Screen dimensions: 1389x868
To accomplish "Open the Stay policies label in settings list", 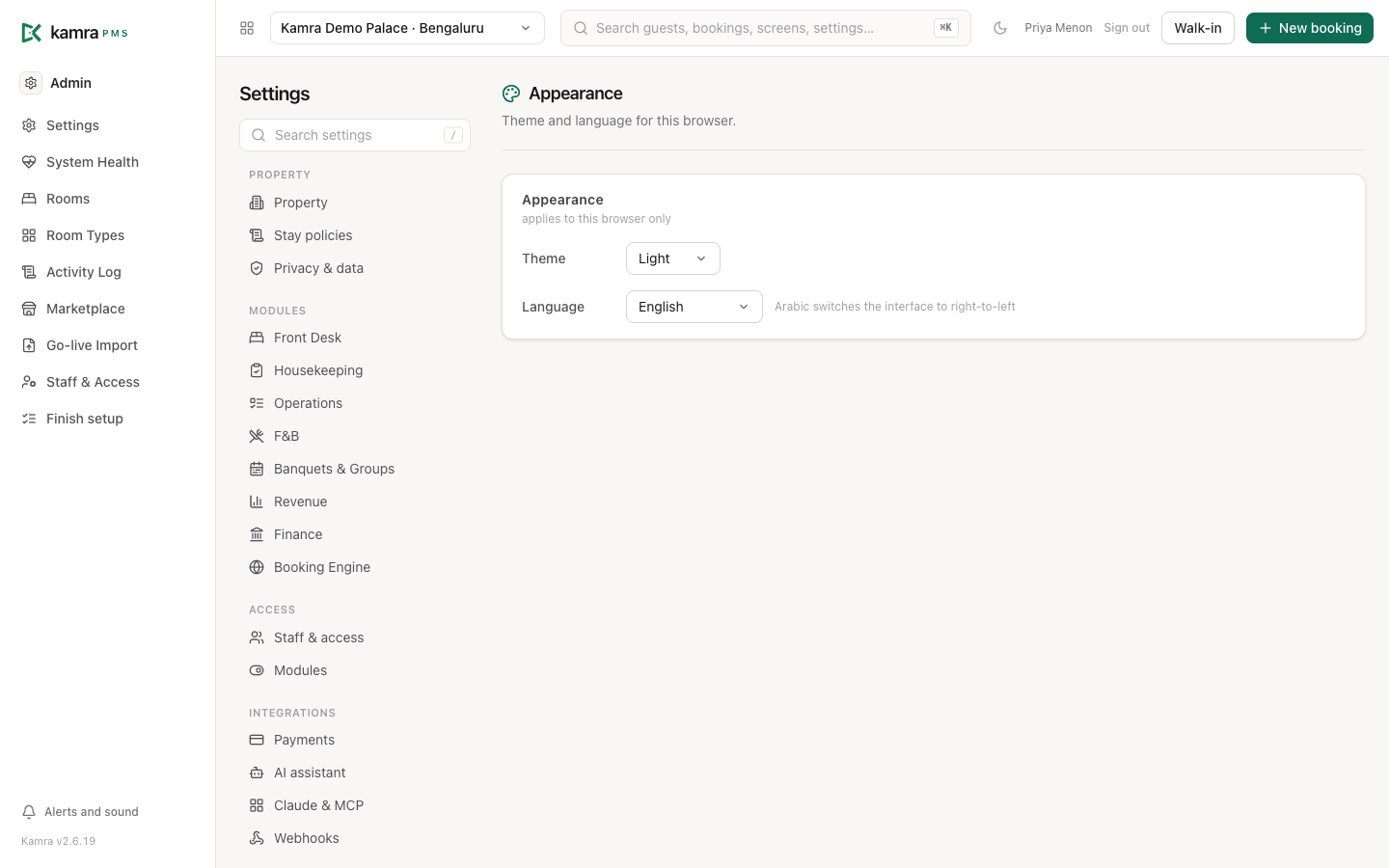I will [x=313, y=235].
